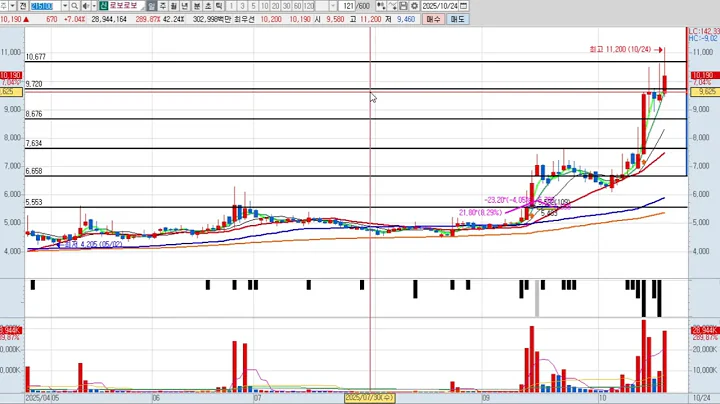The image size is (720, 404).
Task: Select the weekly (주) chart period button
Action: pos(163,6)
